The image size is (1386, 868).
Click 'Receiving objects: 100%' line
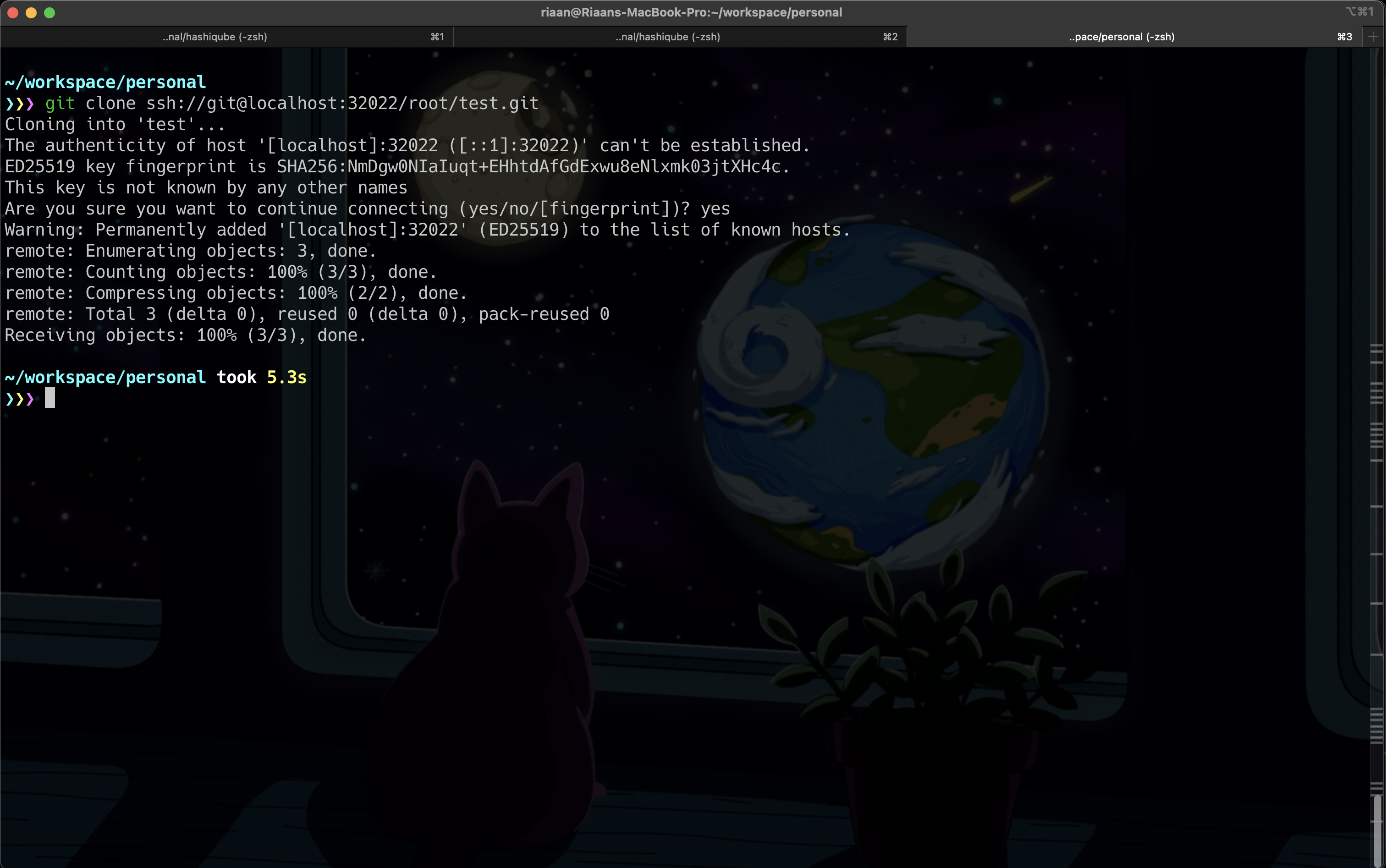tap(186, 335)
